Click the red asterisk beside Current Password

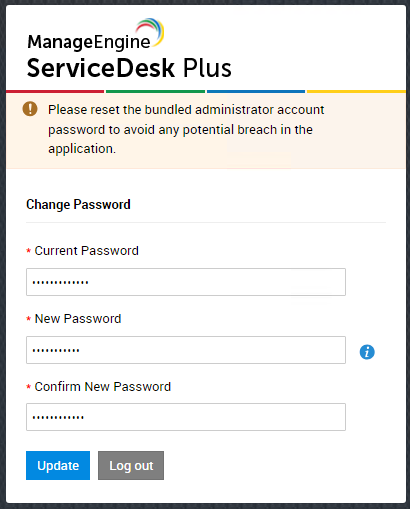29,251
